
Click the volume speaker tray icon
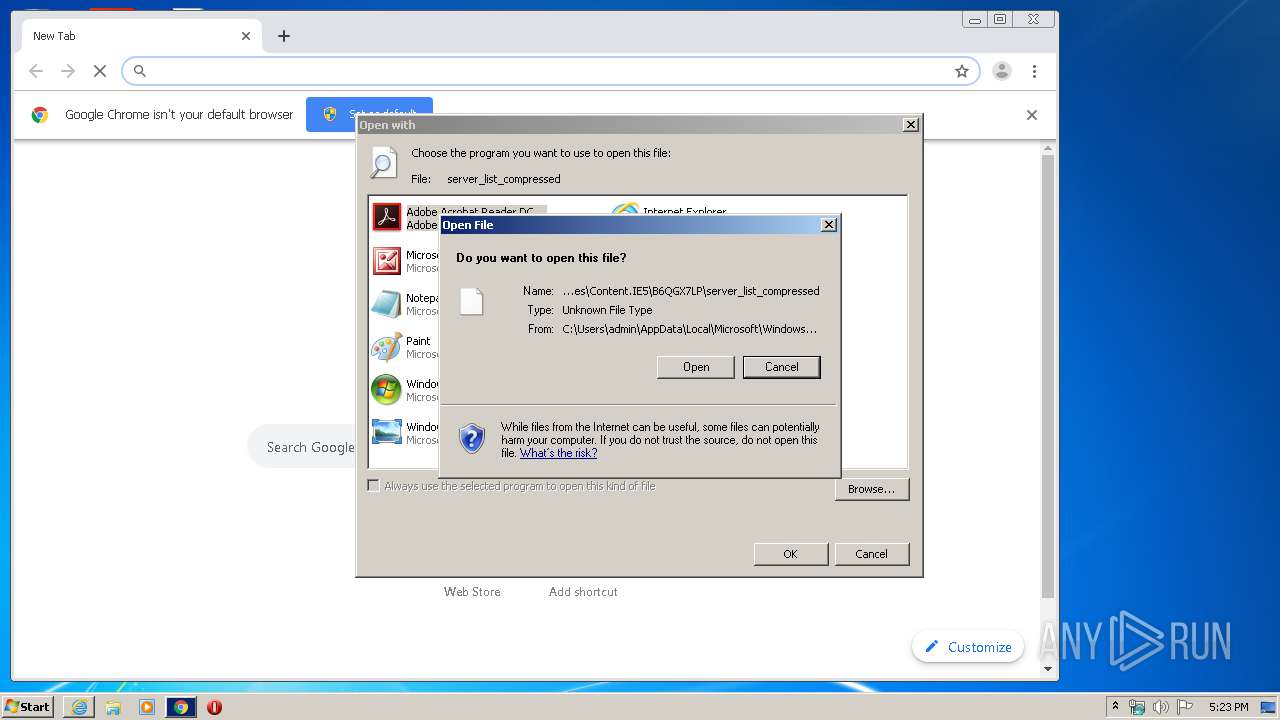pos(1160,707)
